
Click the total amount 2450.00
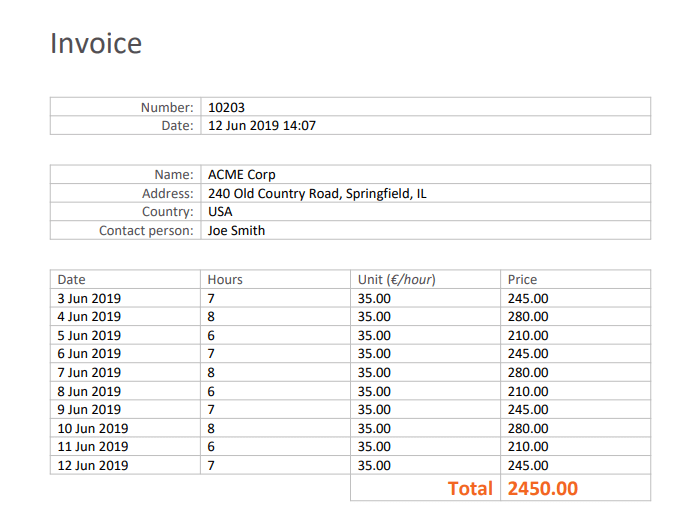pos(543,488)
